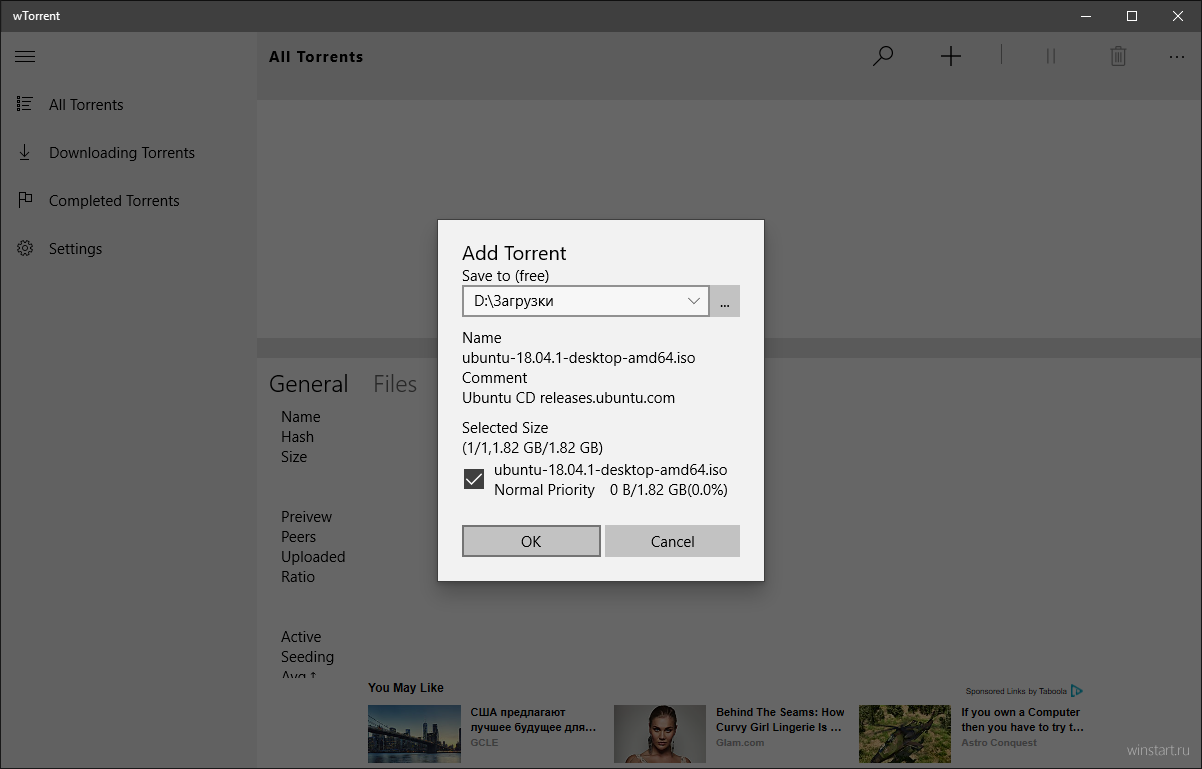
Task: Cancel the Add Torrent dialog
Action: pos(672,541)
